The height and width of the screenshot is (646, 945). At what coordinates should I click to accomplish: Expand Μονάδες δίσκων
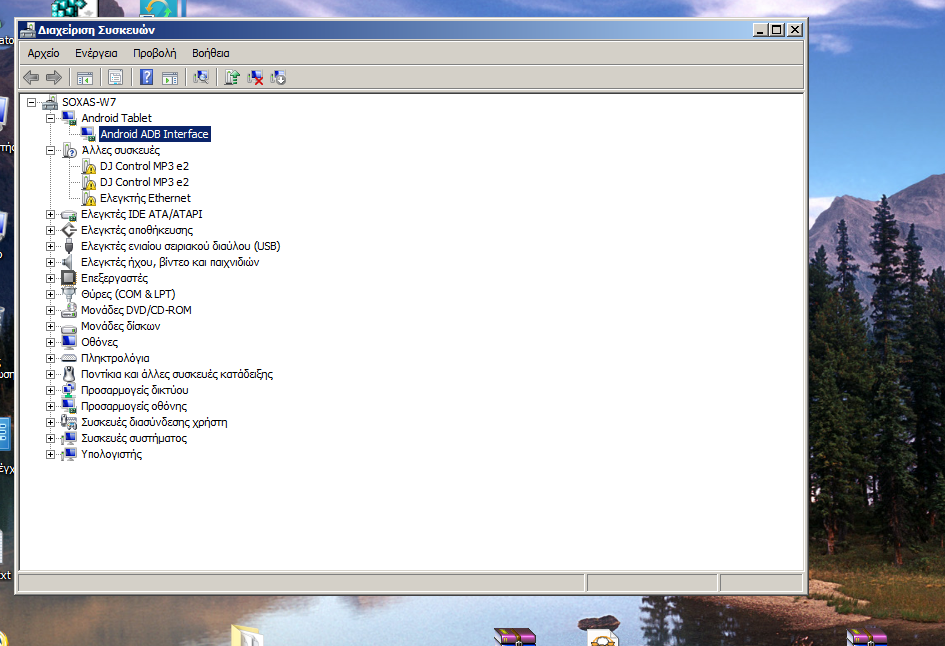(51, 327)
